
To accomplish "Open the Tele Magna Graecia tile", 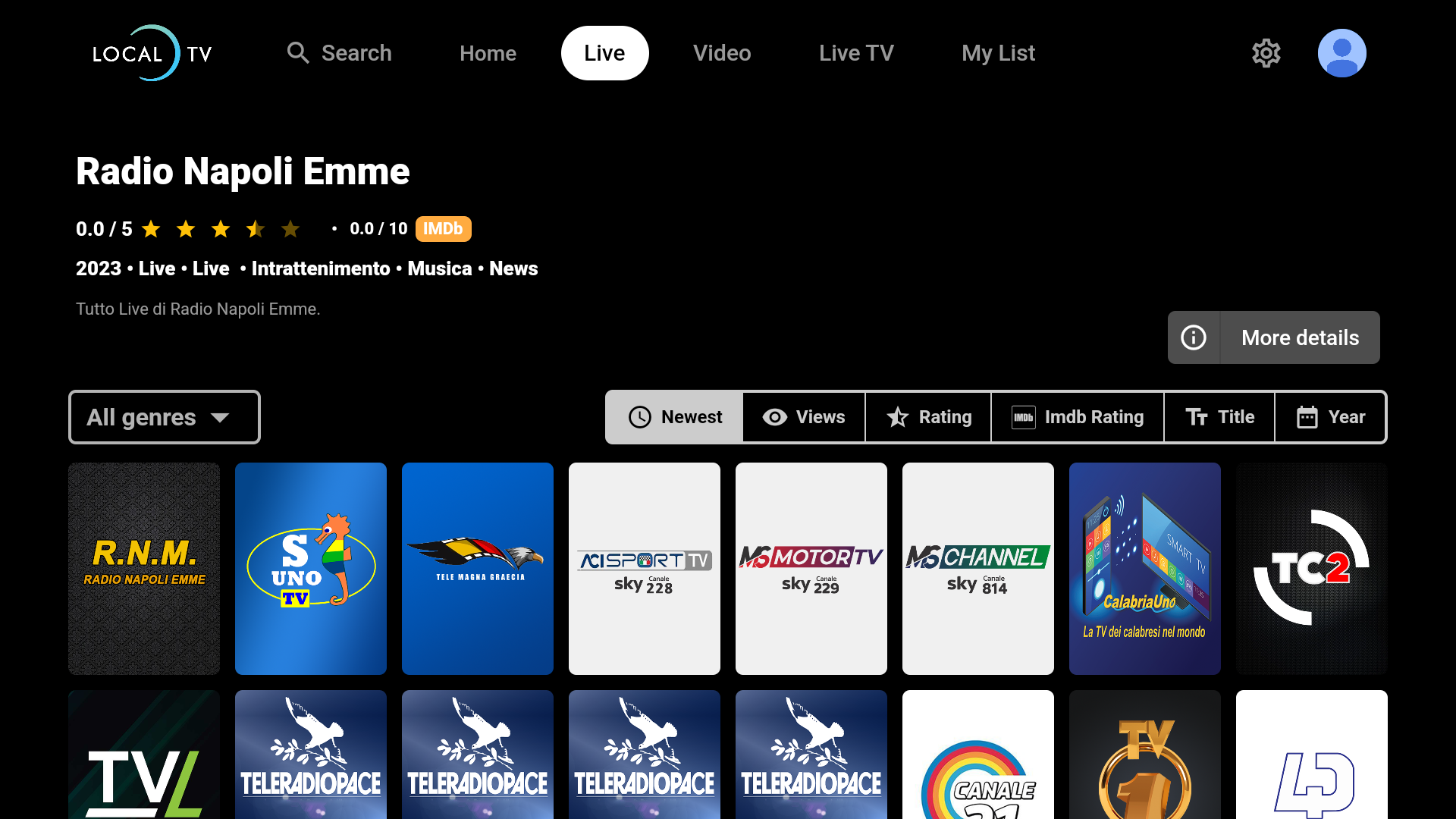I will point(478,569).
